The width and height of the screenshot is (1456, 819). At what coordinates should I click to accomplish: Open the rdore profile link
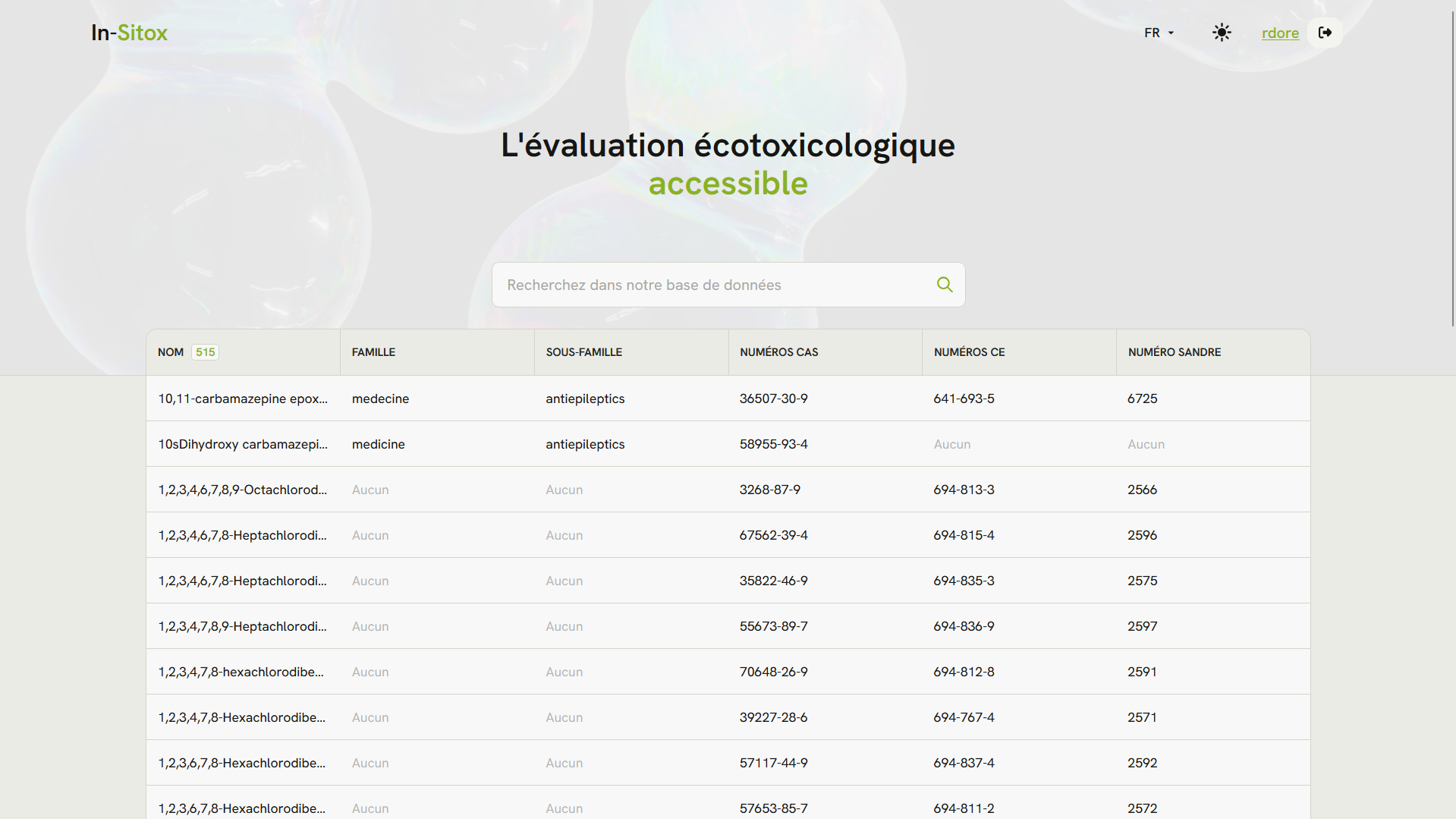1280,33
